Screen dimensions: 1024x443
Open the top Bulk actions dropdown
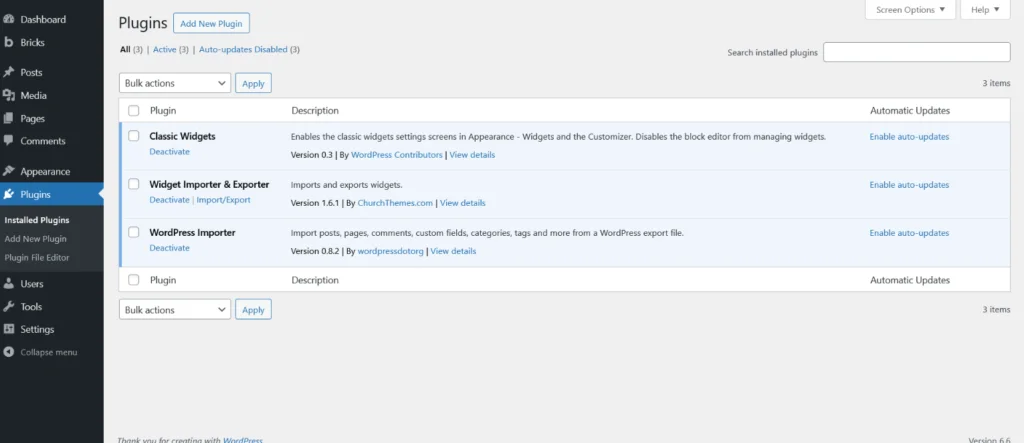(175, 83)
